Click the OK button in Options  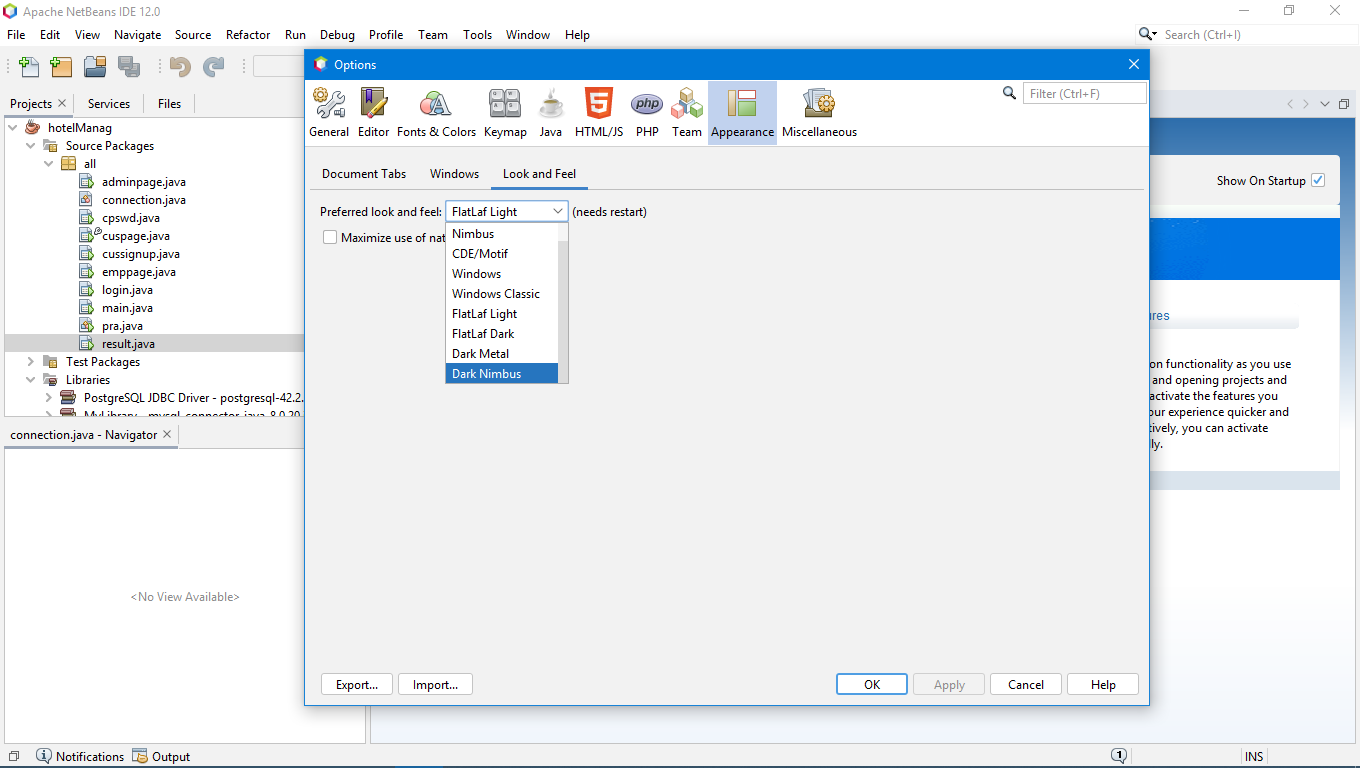pyautogui.click(x=872, y=685)
